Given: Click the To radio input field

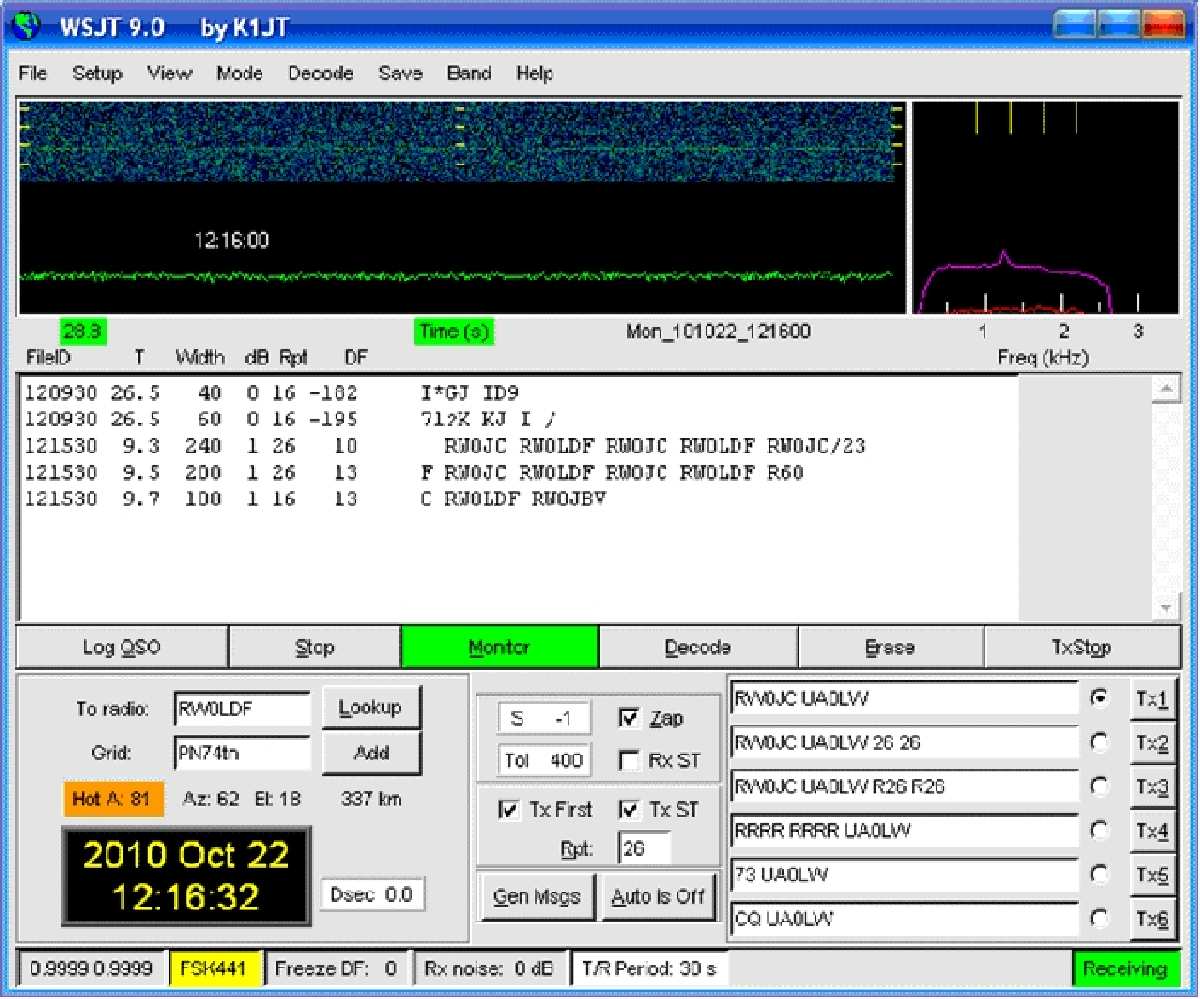Looking at the screenshot, I should (242, 709).
